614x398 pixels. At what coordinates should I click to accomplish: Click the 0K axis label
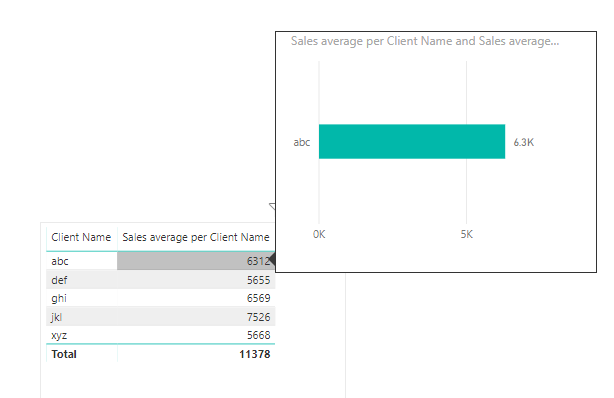click(319, 234)
